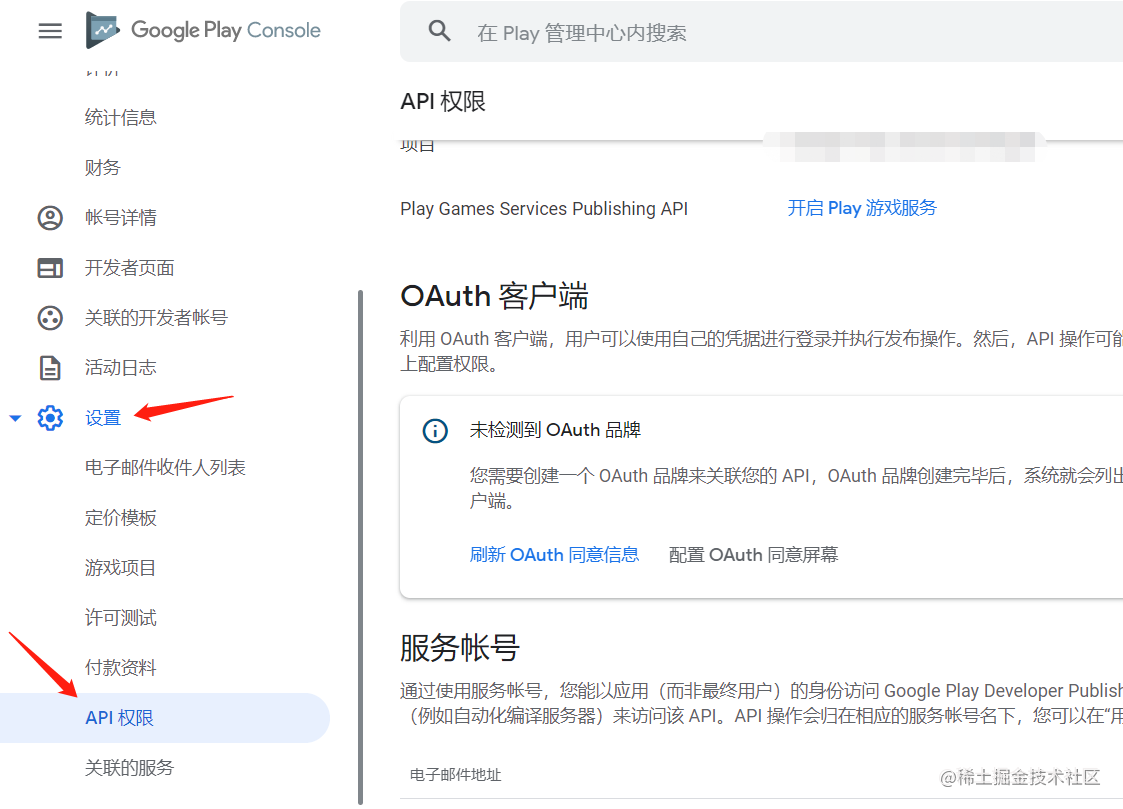Click the 未检测到 OAuth 品牌 notice title
Image resolution: width=1123 pixels, height=809 pixels.
click(555, 430)
